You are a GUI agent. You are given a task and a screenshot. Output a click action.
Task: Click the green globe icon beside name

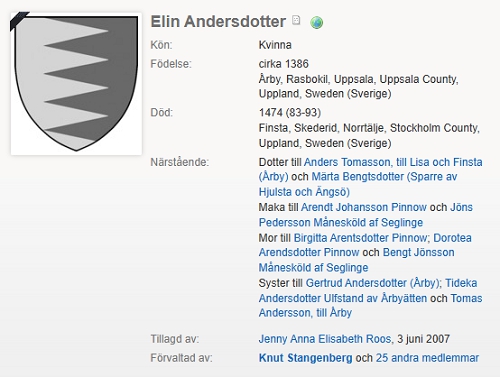(316, 22)
